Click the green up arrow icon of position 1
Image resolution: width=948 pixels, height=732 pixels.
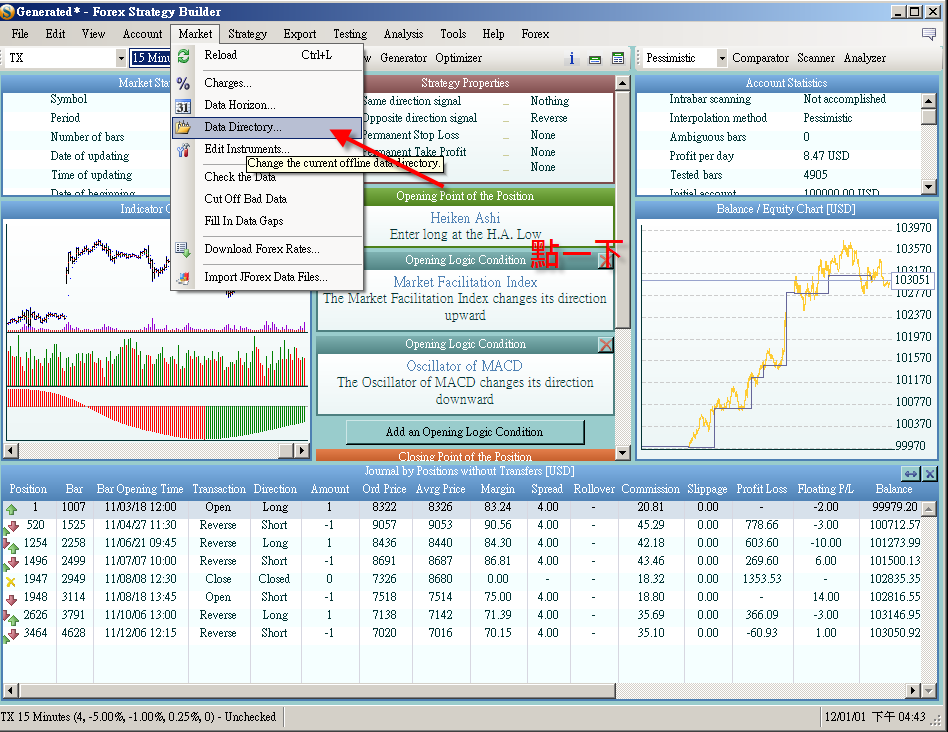[x=11, y=509]
